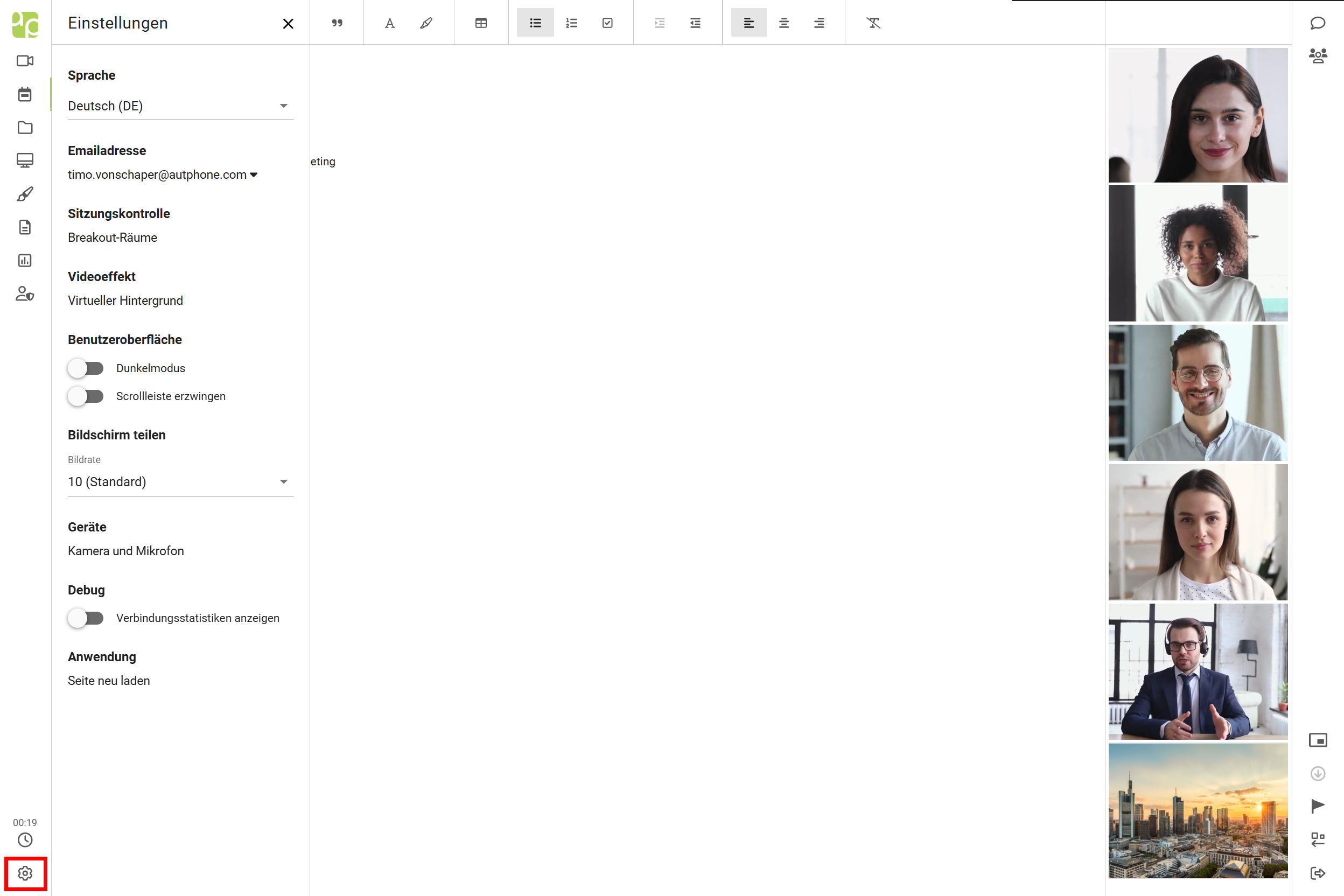The width and height of the screenshot is (1344, 896).
Task: Open the calendar sidebar item
Action: click(25, 94)
